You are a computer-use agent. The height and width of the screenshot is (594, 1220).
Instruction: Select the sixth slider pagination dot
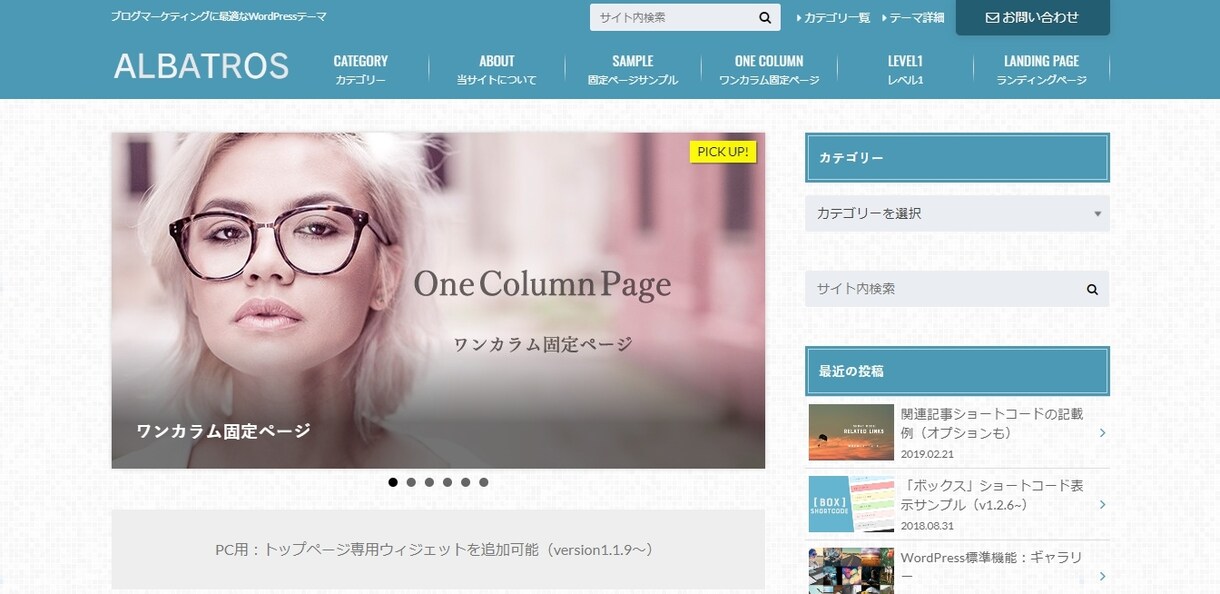point(483,482)
